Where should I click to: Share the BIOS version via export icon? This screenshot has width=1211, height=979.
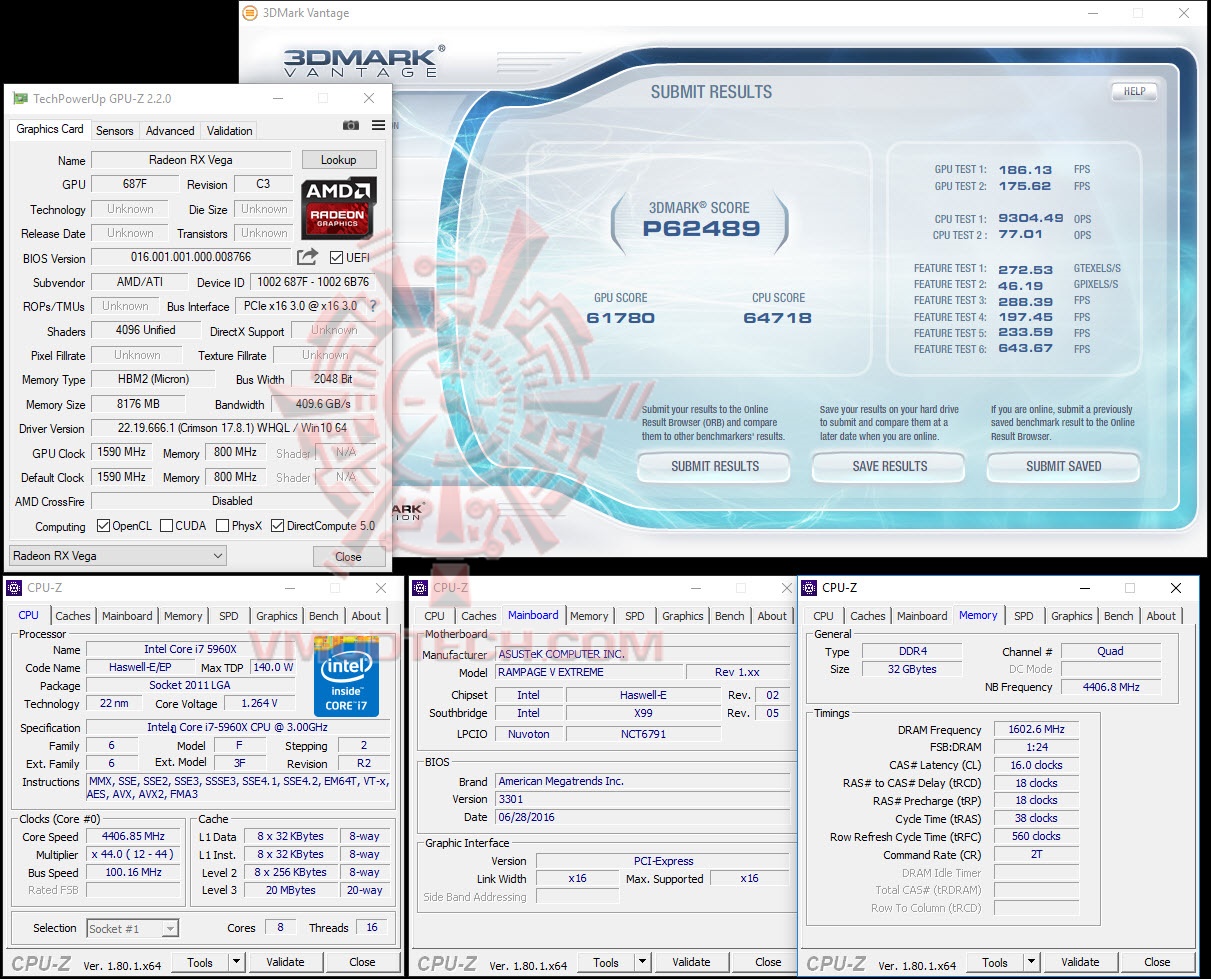coord(307,257)
